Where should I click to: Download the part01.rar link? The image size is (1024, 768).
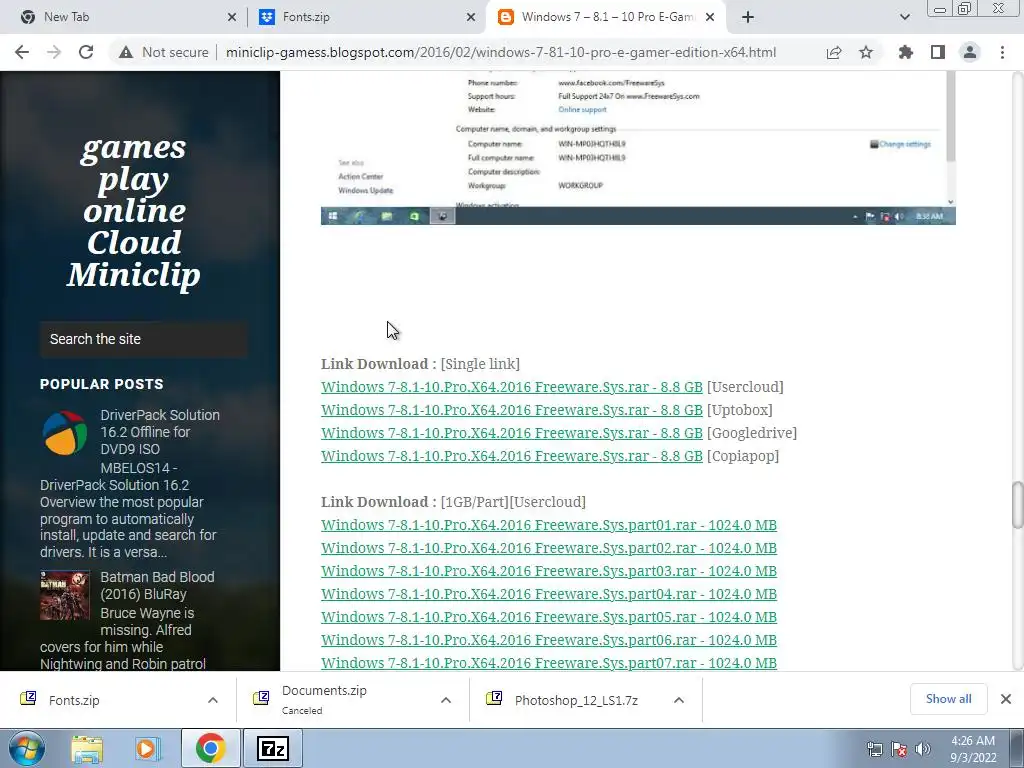pos(549,525)
